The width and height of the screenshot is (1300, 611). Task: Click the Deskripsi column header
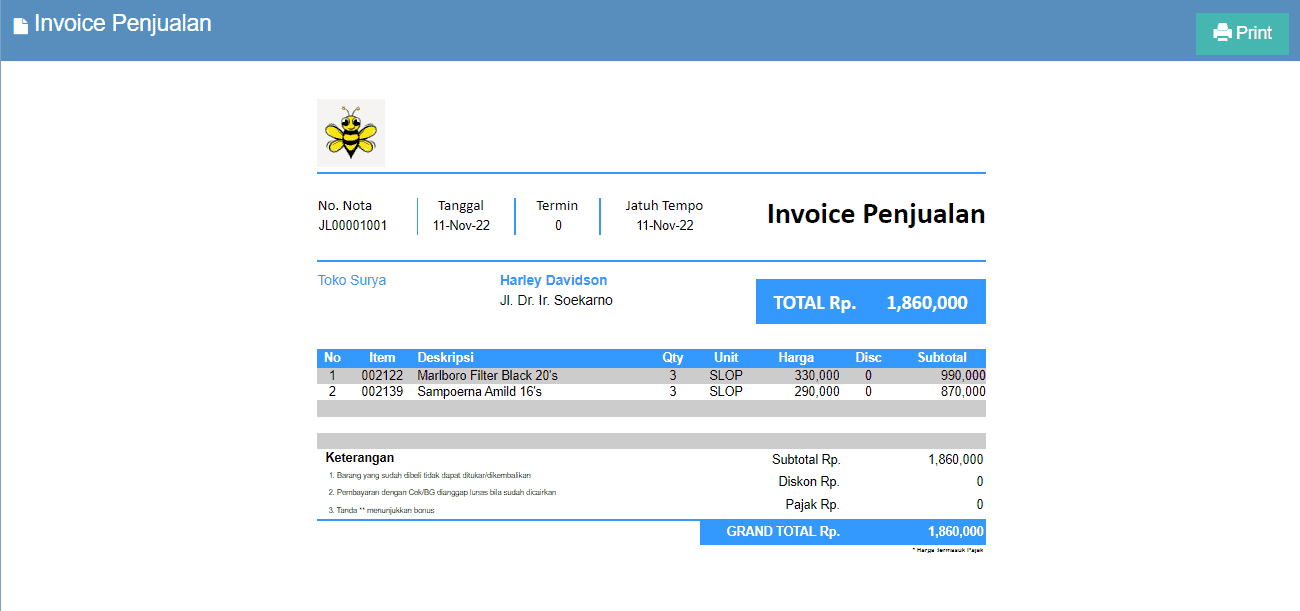coord(445,358)
